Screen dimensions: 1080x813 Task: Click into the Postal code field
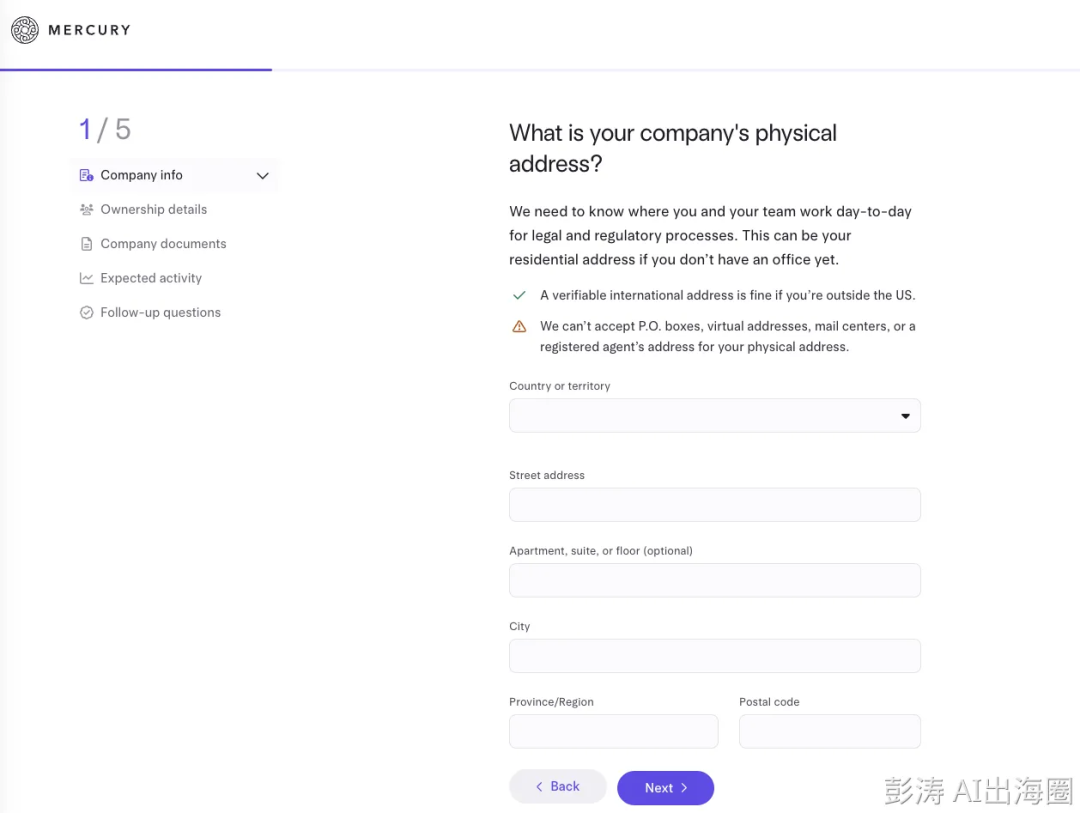pyautogui.click(x=829, y=732)
